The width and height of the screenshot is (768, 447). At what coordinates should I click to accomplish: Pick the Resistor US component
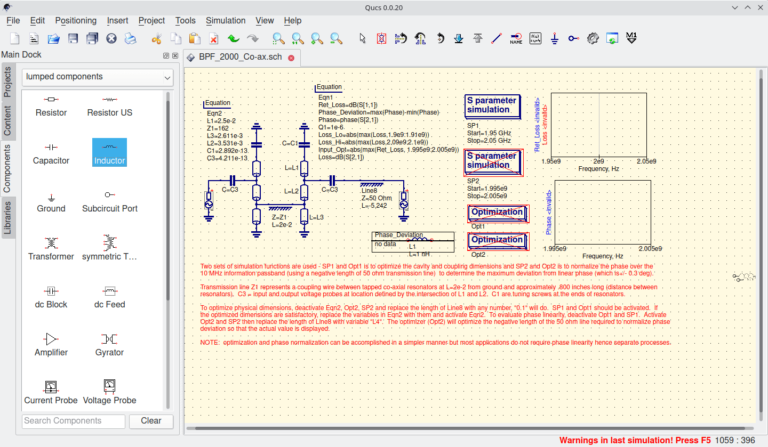point(110,107)
